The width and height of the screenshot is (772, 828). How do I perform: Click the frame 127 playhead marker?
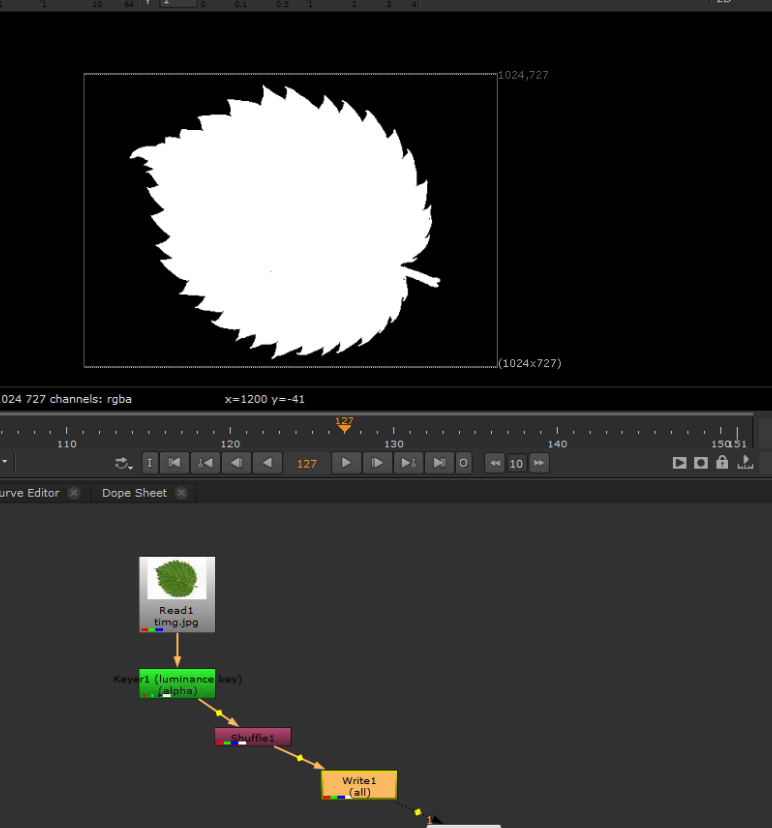click(x=344, y=425)
